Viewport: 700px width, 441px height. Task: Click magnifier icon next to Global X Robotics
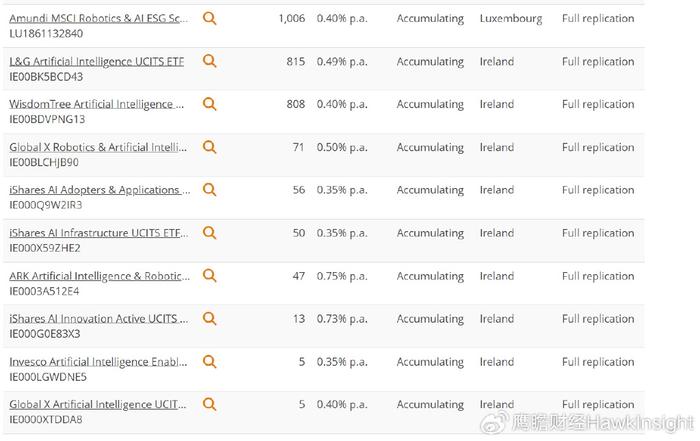(209, 147)
